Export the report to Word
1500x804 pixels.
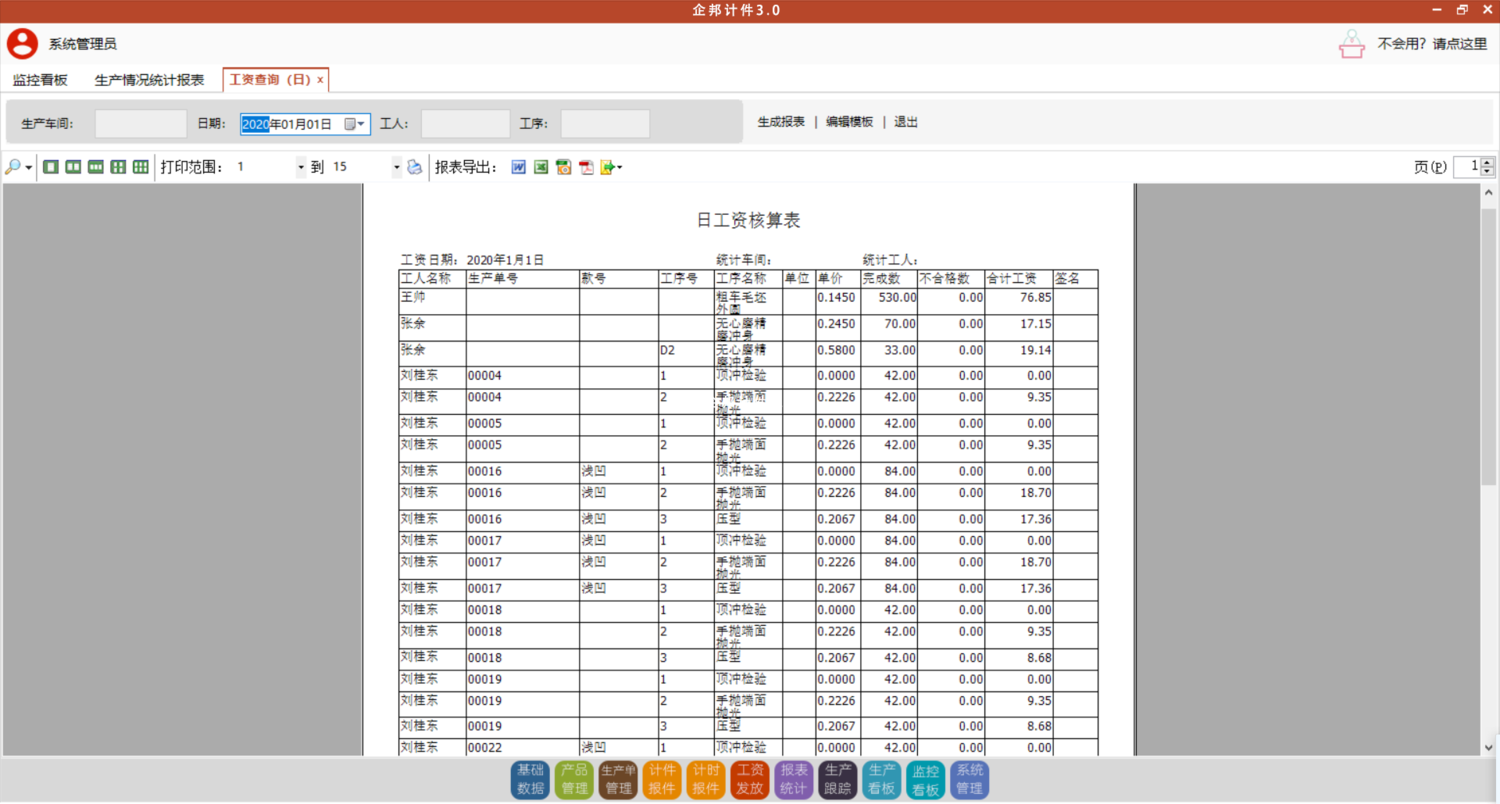[518, 167]
